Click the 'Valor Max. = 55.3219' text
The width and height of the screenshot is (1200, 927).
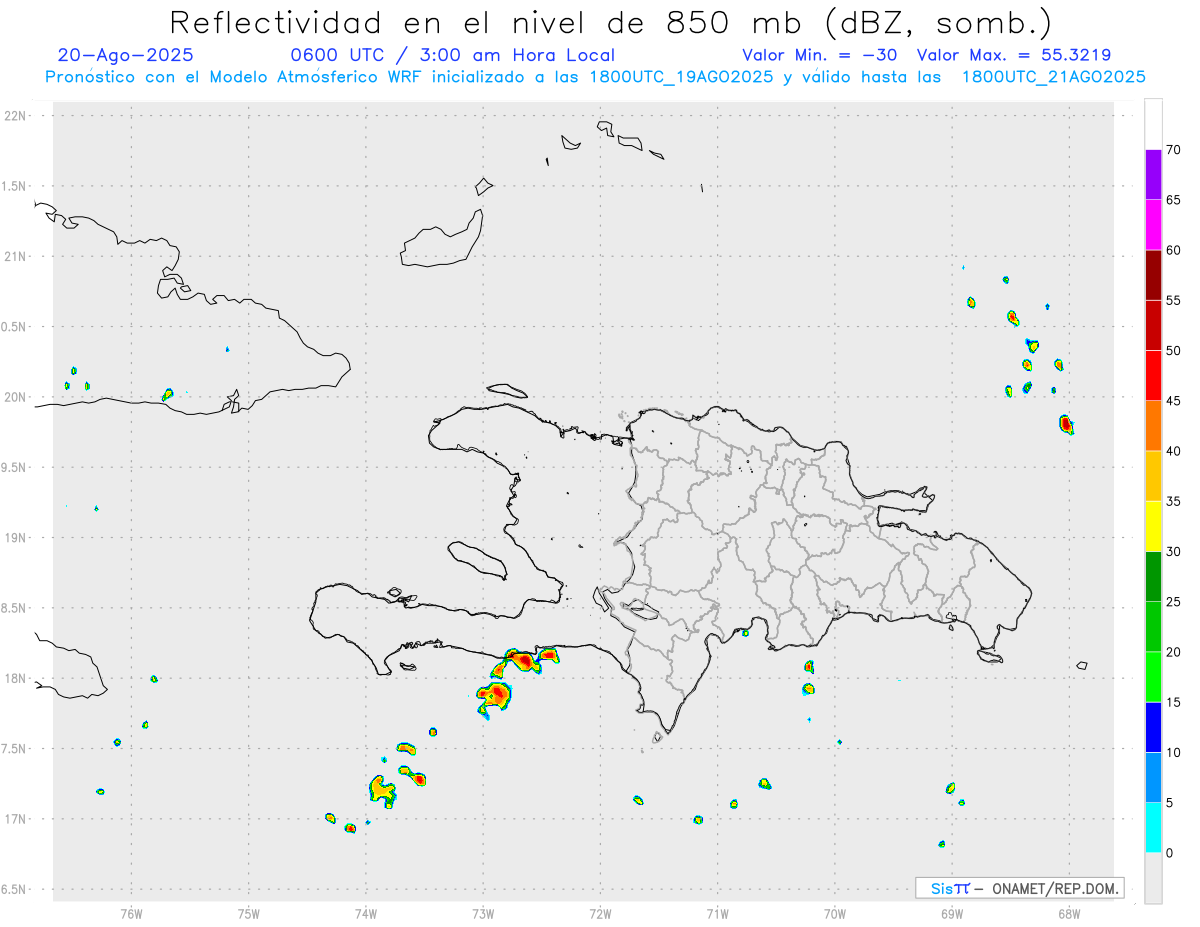tap(1014, 55)
